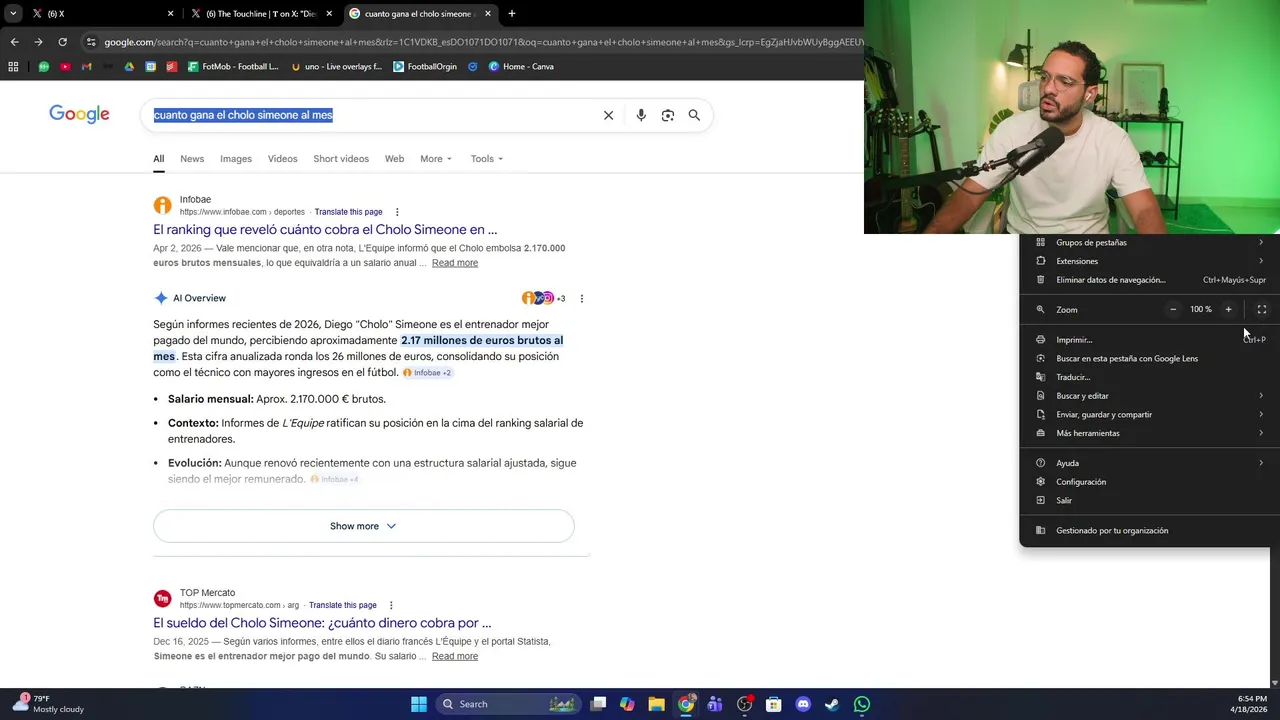1280x720 pixels.
Task: Switch to The Touchline X tab
Action: coord(260,14)
